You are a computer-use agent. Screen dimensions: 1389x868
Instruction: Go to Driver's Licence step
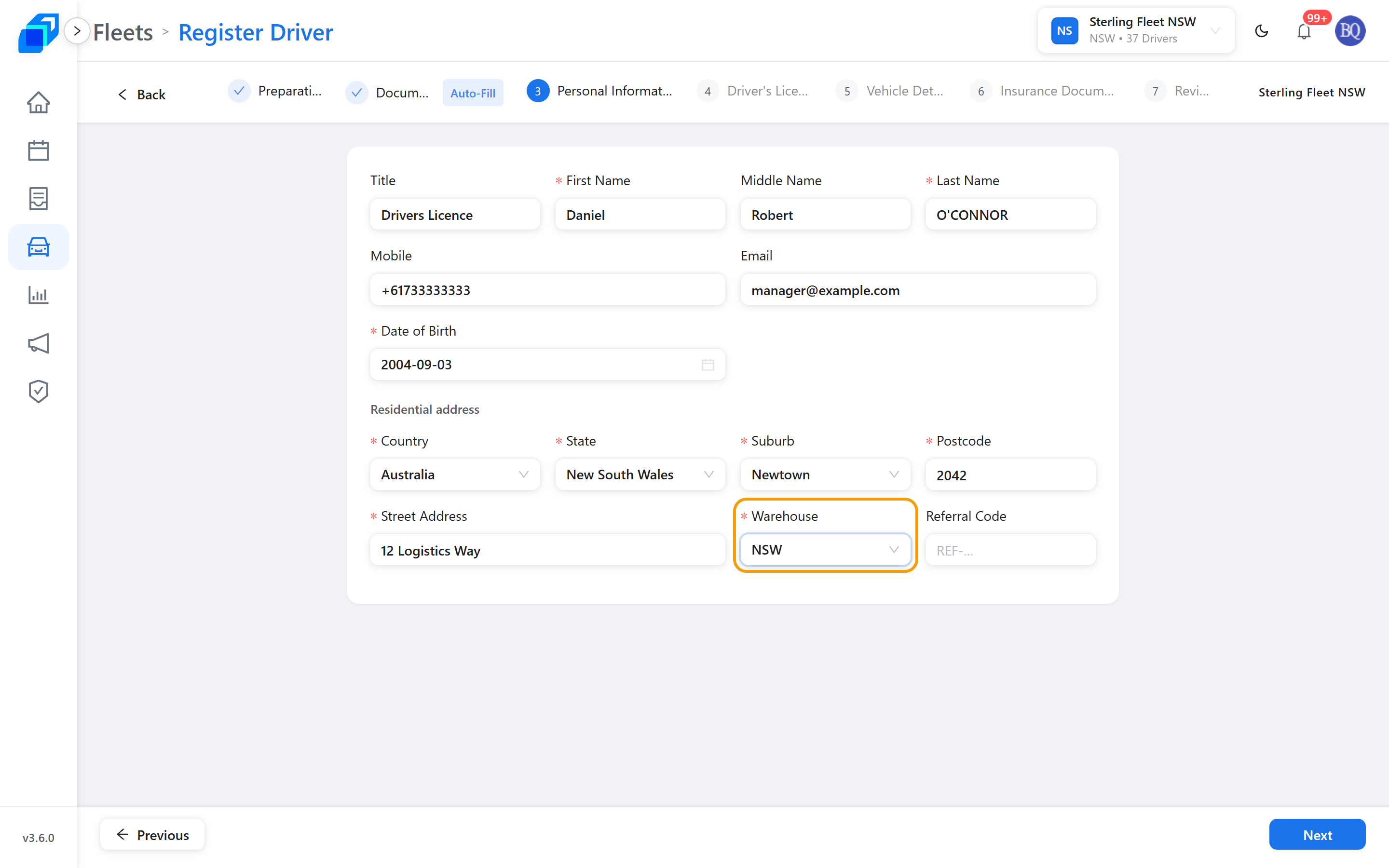752,91
